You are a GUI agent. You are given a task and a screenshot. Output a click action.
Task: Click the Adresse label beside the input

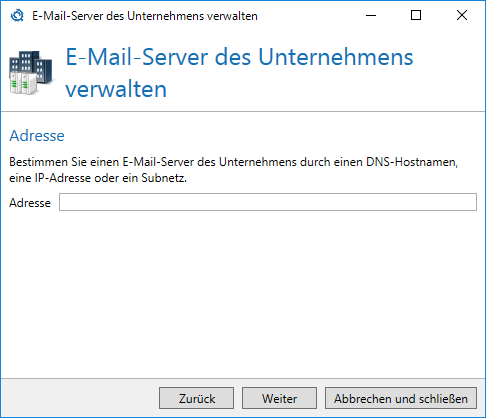[x=30, y=203]
